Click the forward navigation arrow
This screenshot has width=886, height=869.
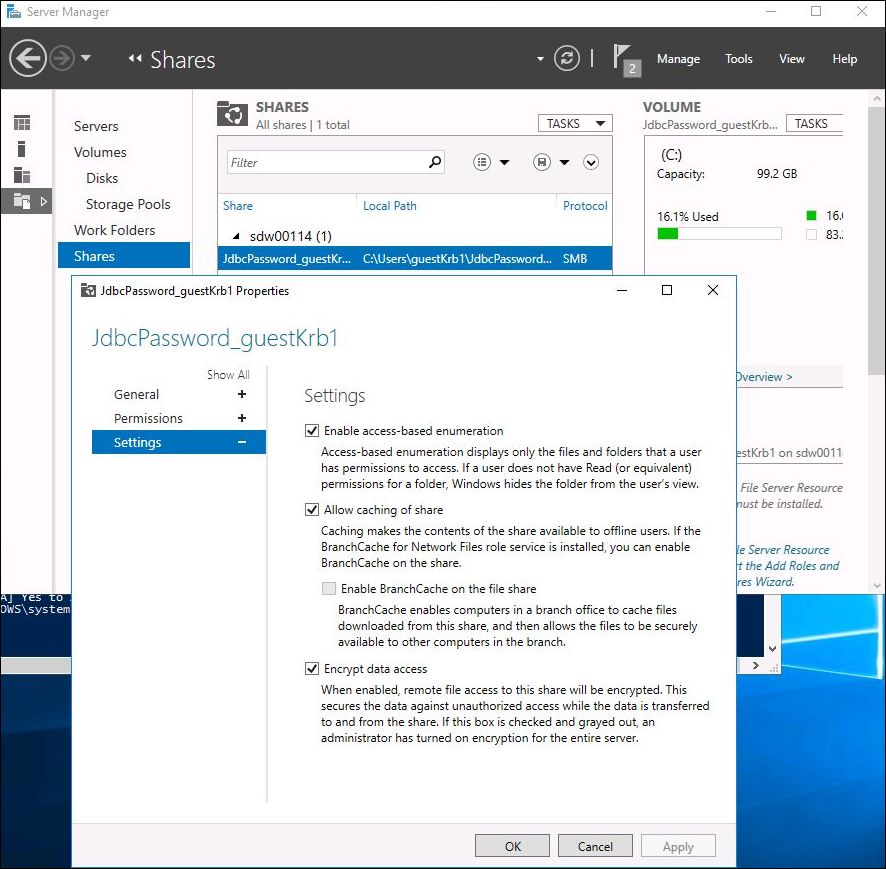coord(62,58)
